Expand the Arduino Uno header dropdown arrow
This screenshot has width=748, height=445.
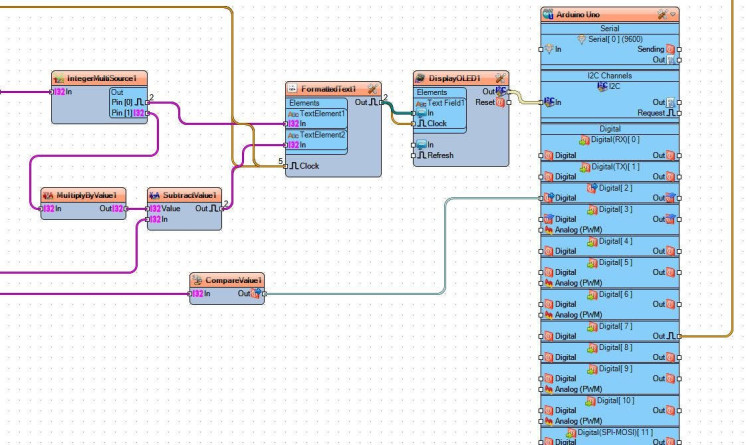click(673, 14)
